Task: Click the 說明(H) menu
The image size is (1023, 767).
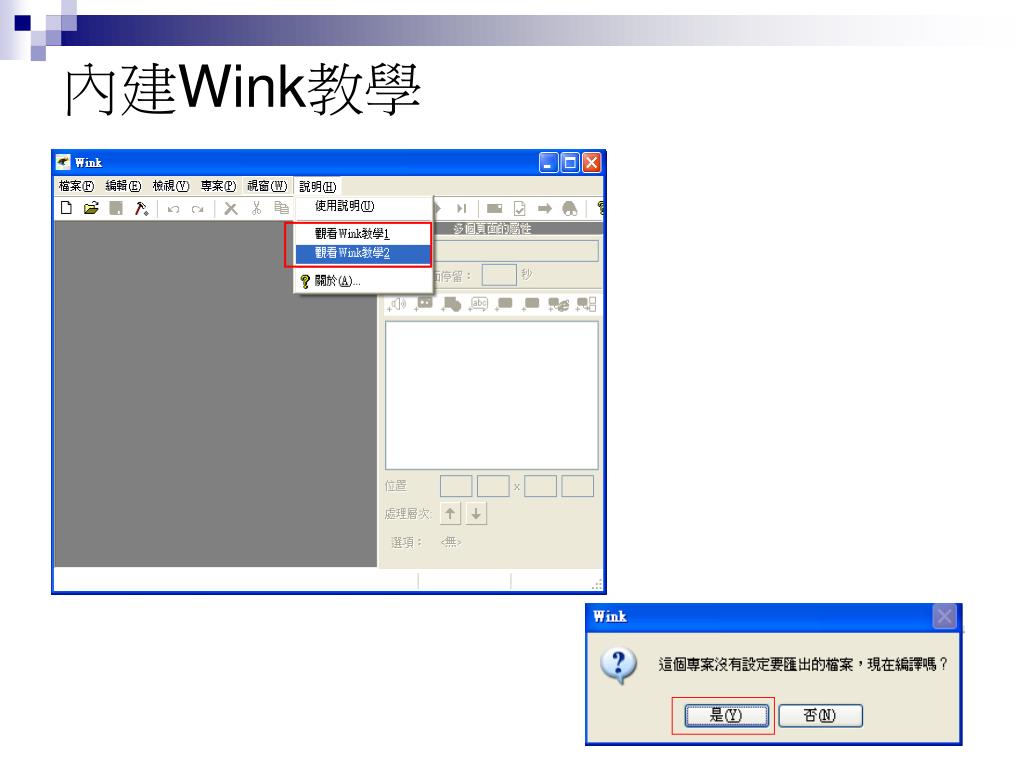Action: pyautogui.click(x=318, y=187)
